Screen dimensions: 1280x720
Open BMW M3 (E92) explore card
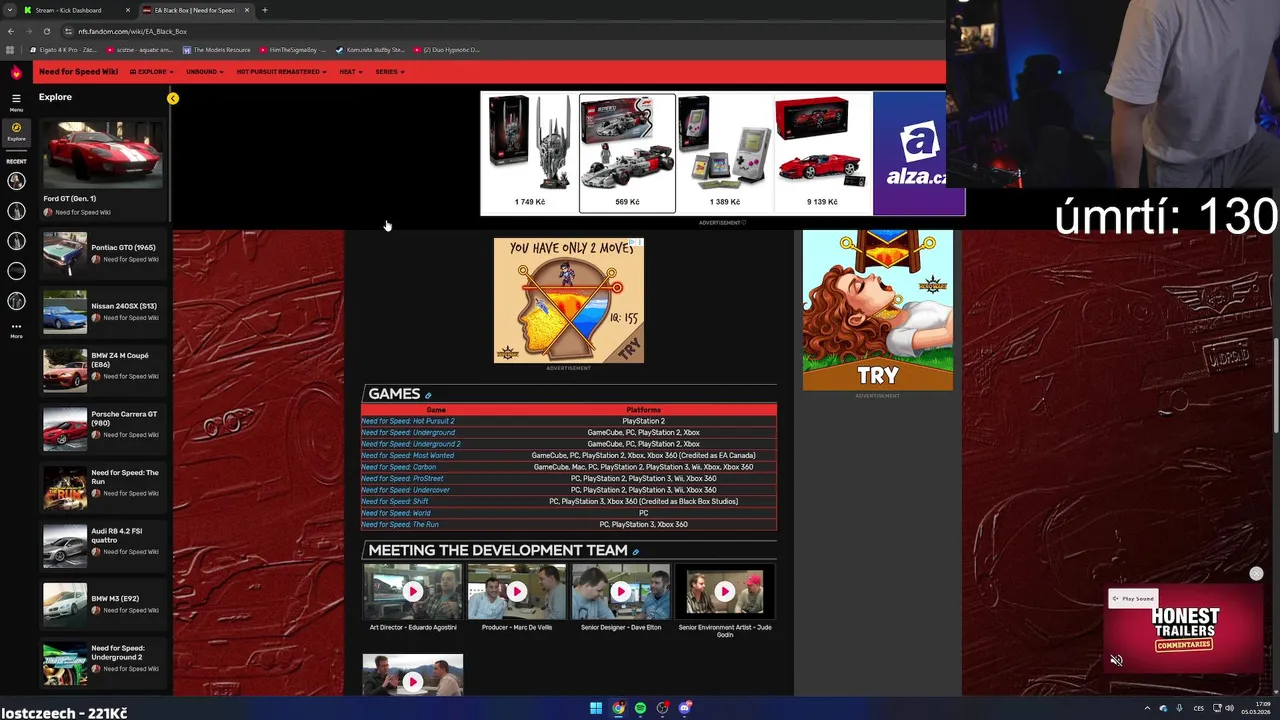[101, 604]
